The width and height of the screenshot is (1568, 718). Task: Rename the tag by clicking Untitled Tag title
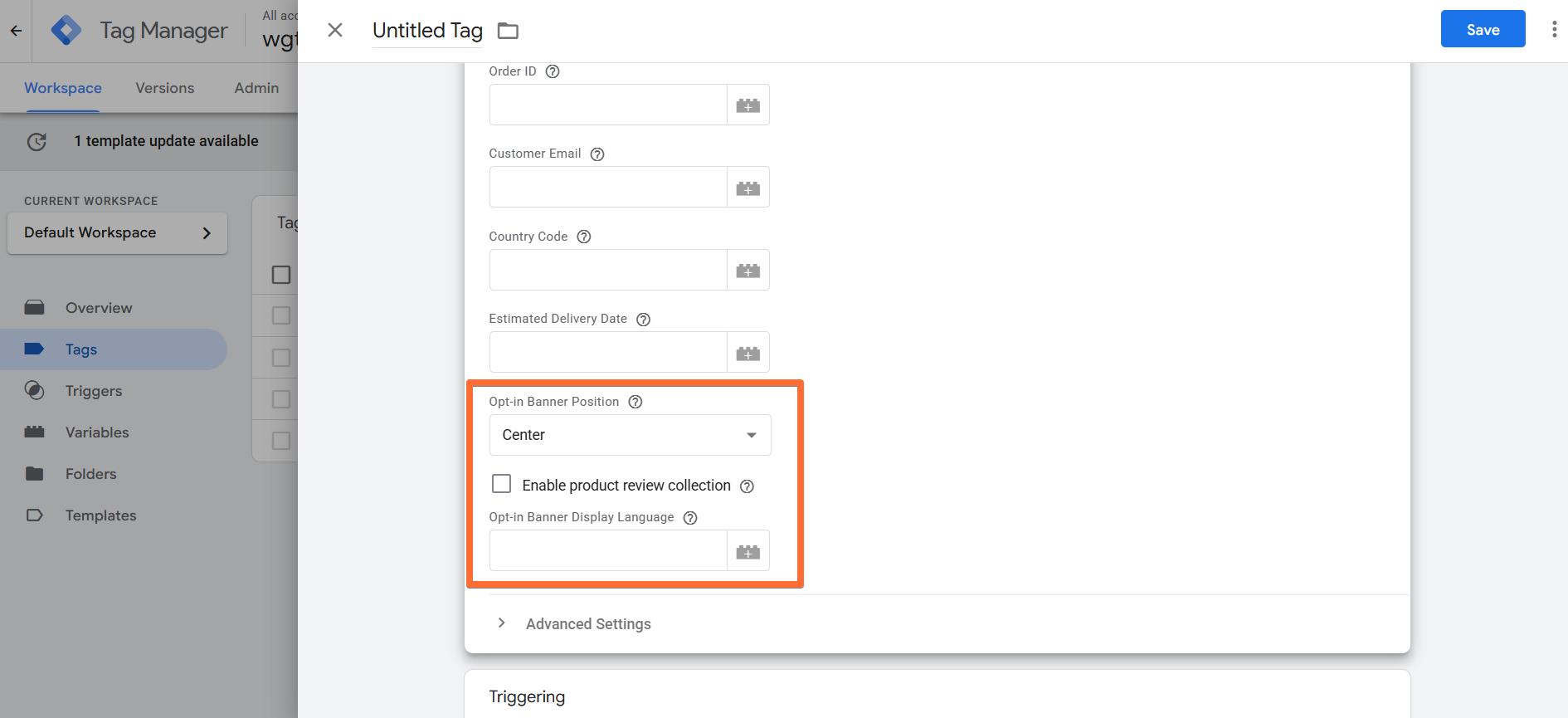coord(427,31)
